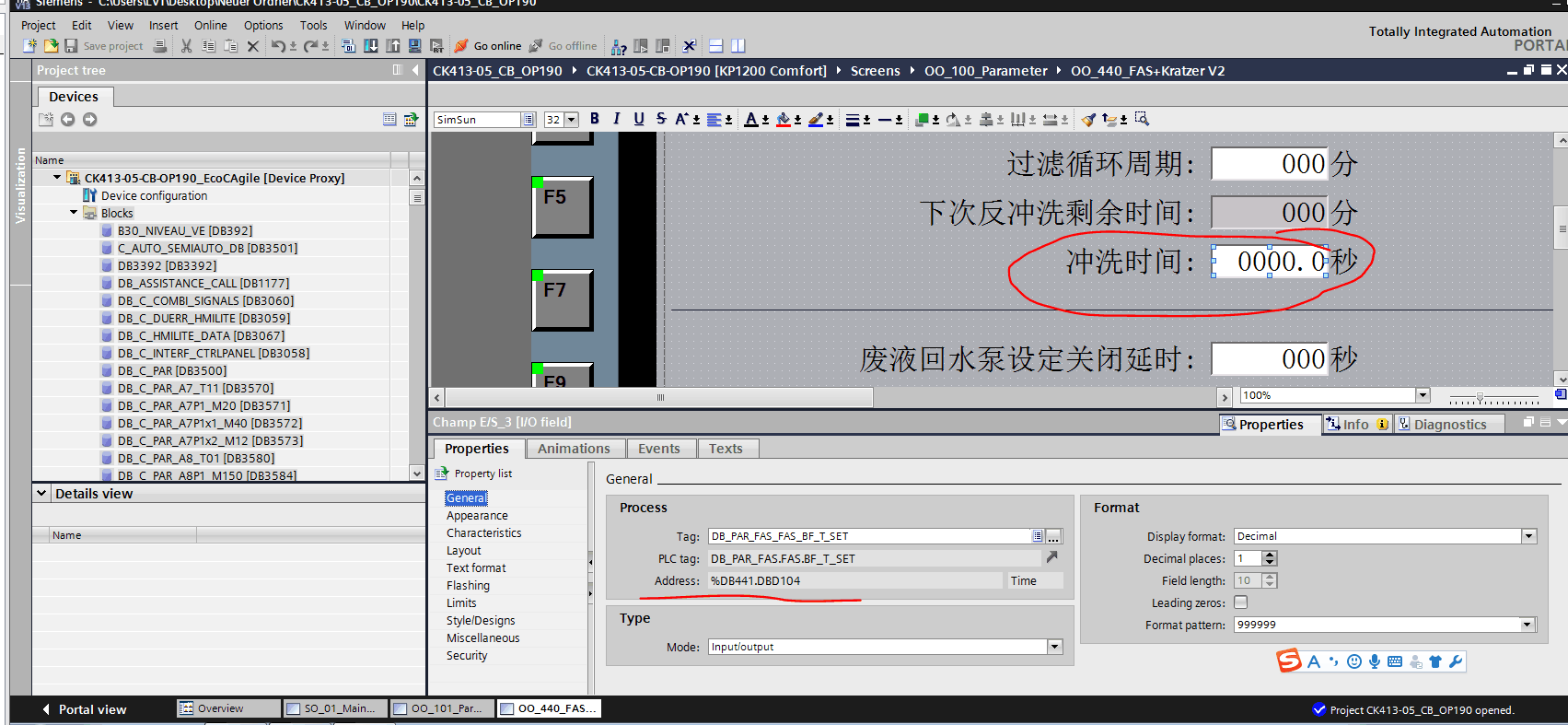Screen dimensions: 1568x725
Task: Open the editor zoom level dropdown
Action: point(1423,395)
